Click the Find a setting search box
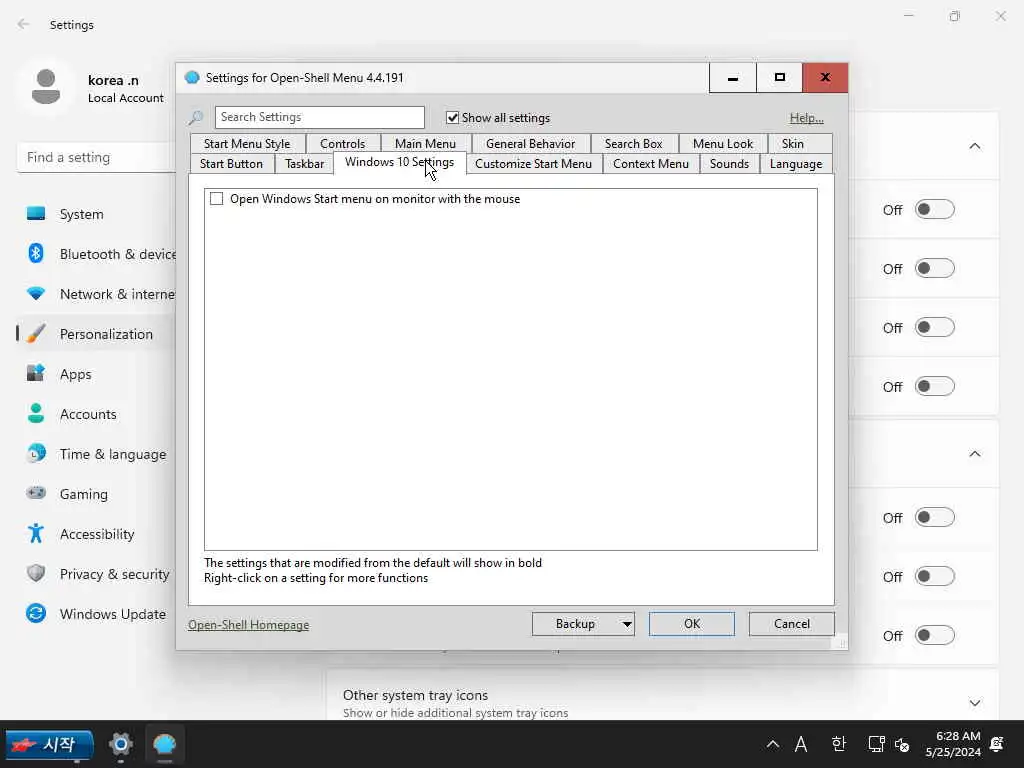This screenshot has width=1024, height=768. click(x=97, y=157)
